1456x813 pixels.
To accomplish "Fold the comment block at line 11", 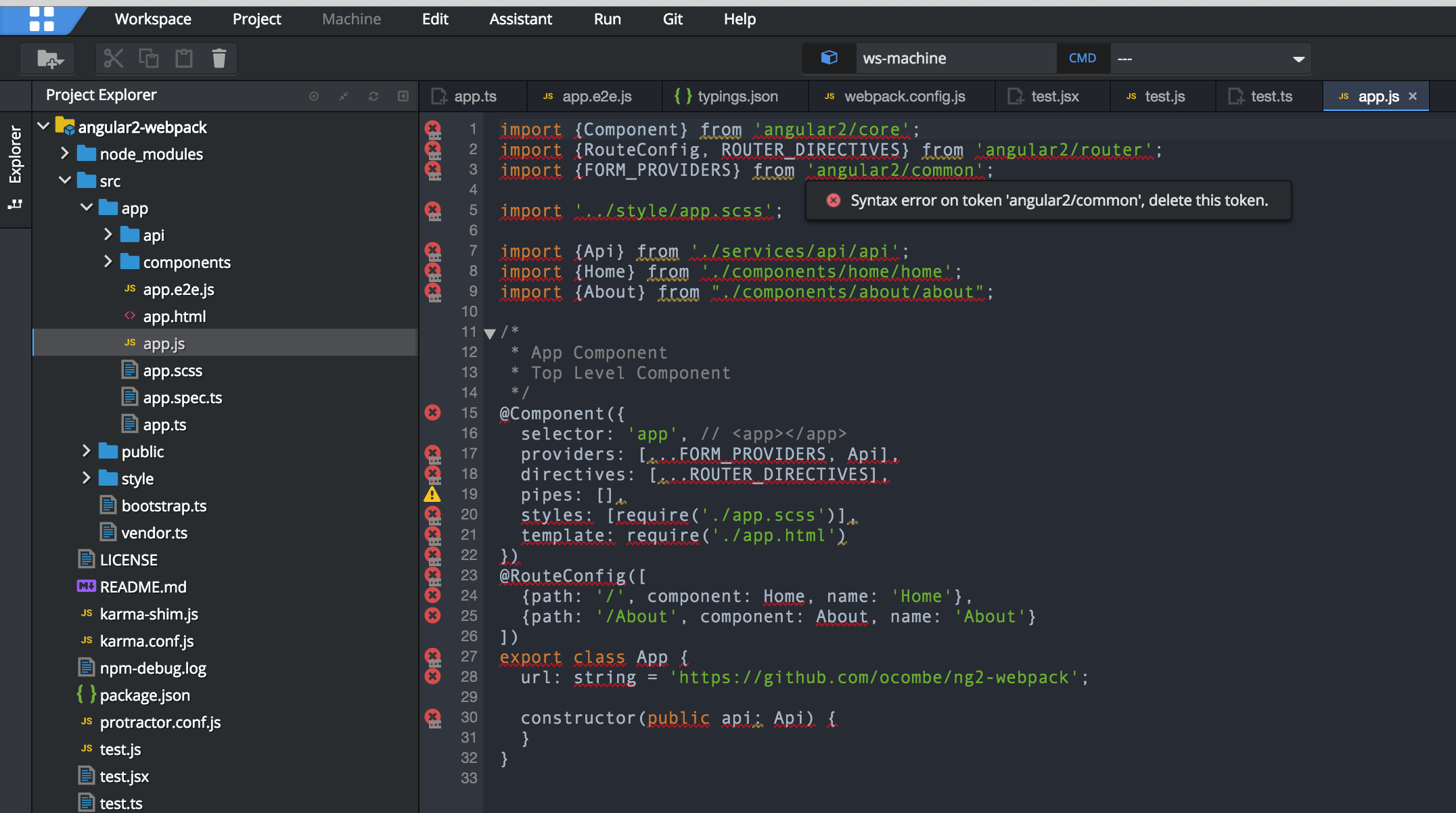I will tap(490, 333).
